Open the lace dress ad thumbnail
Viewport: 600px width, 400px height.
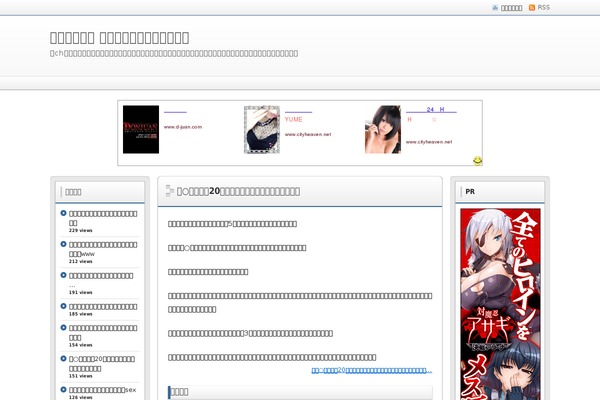[262, 129]
